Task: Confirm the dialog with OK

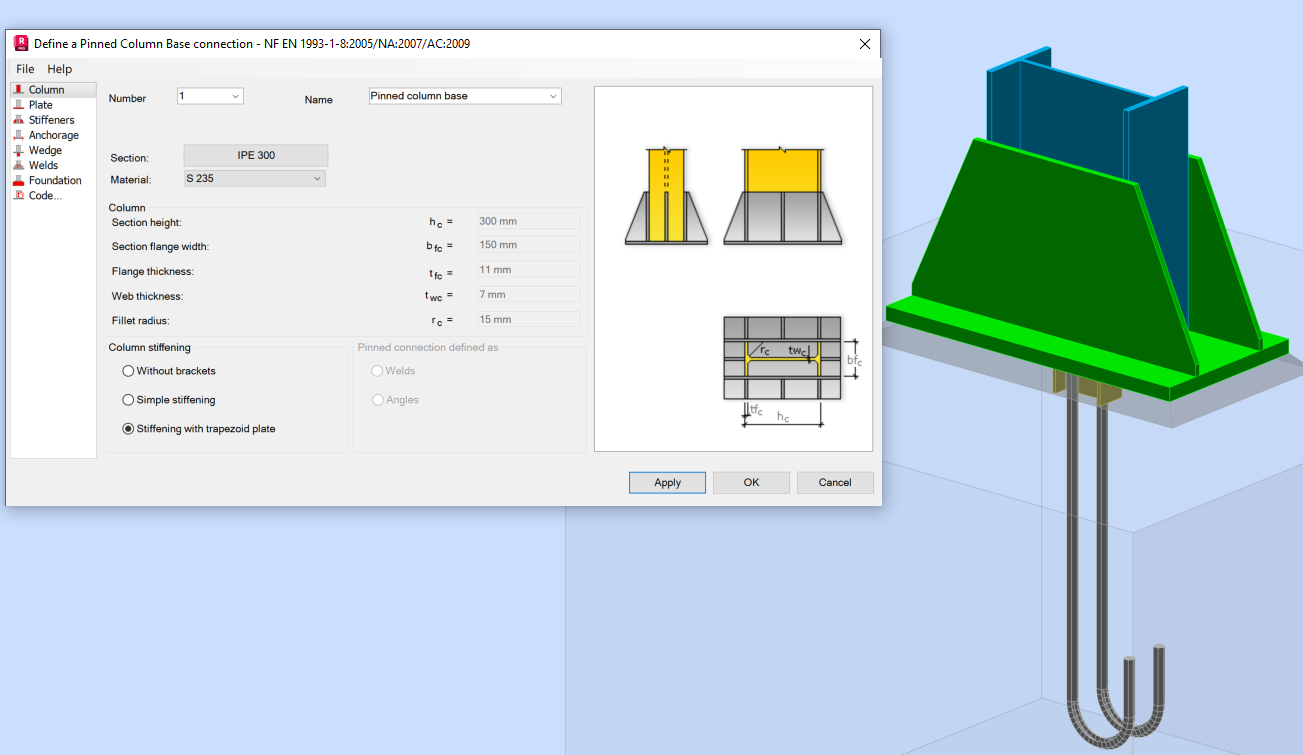Action: [x=751, y=482]
